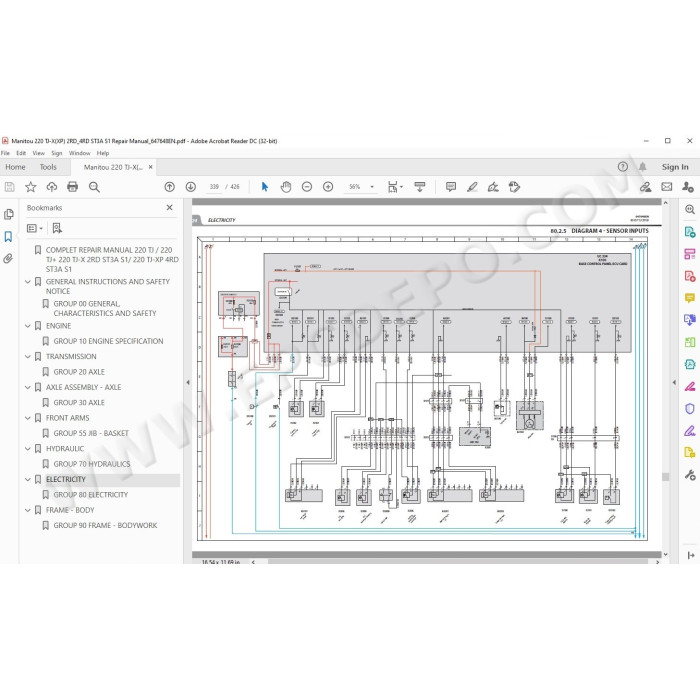This screenshot has width=700, height=700.
Task: Click find current bookmark icon
Action: click(x=57, y=229)
